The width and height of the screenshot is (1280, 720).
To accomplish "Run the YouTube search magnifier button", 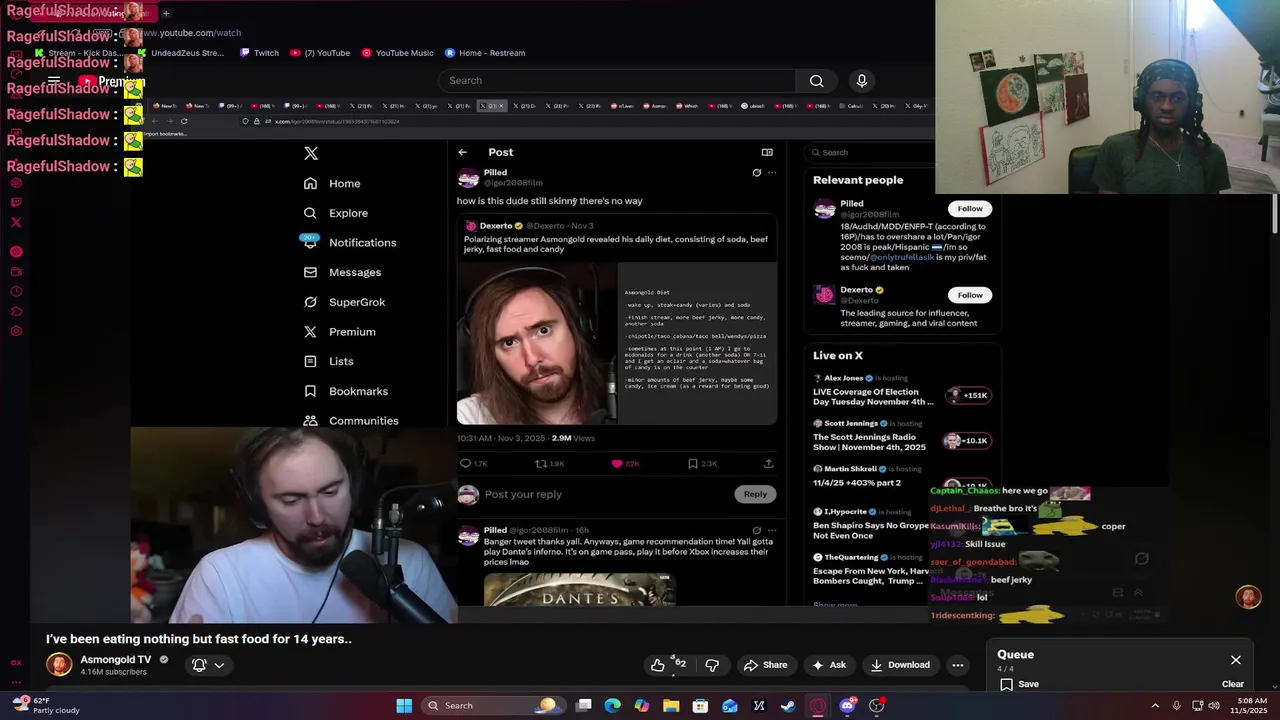I will pos(816,80).
